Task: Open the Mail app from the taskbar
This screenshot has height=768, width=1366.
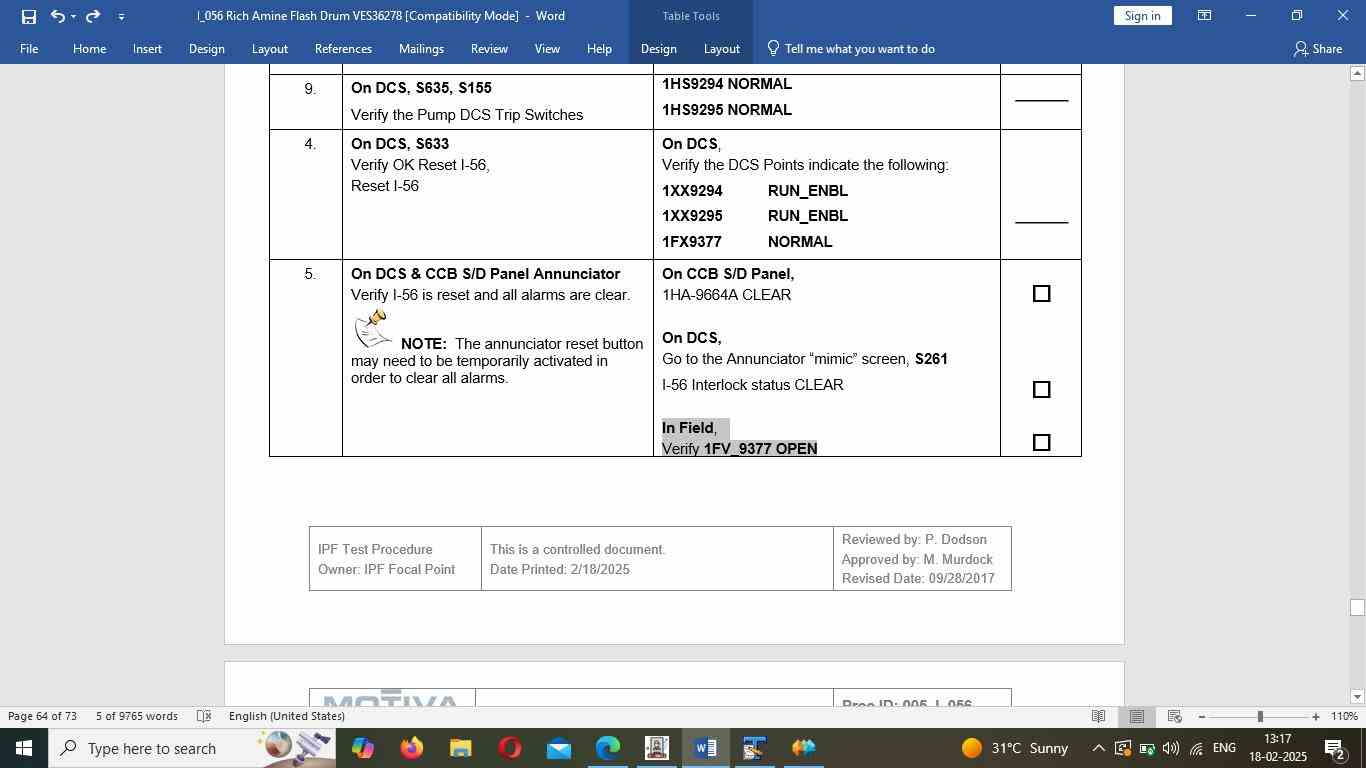Action: point(558,748)
